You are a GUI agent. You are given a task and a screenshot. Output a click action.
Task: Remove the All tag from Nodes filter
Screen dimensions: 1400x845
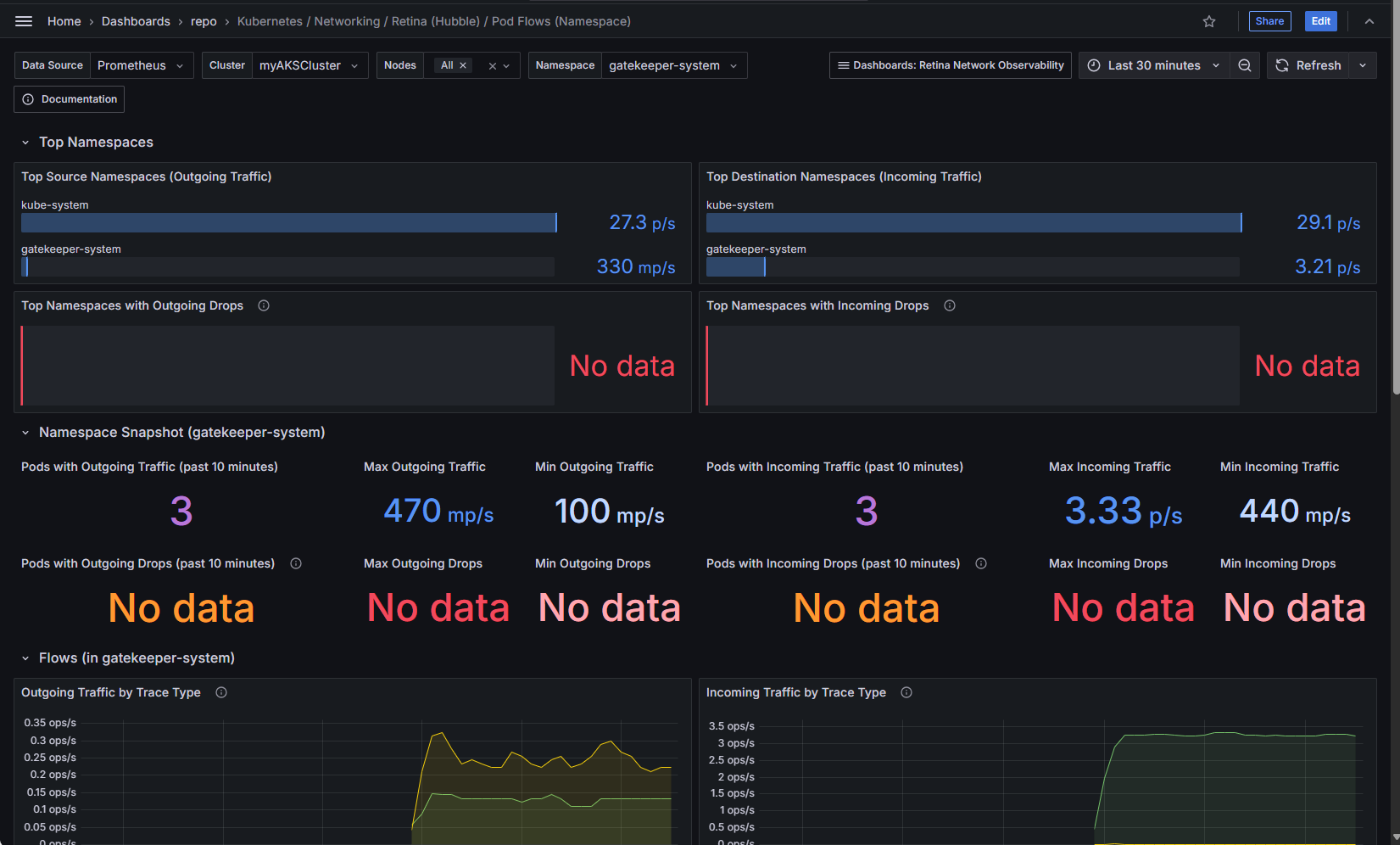click(x=463, y=65)
